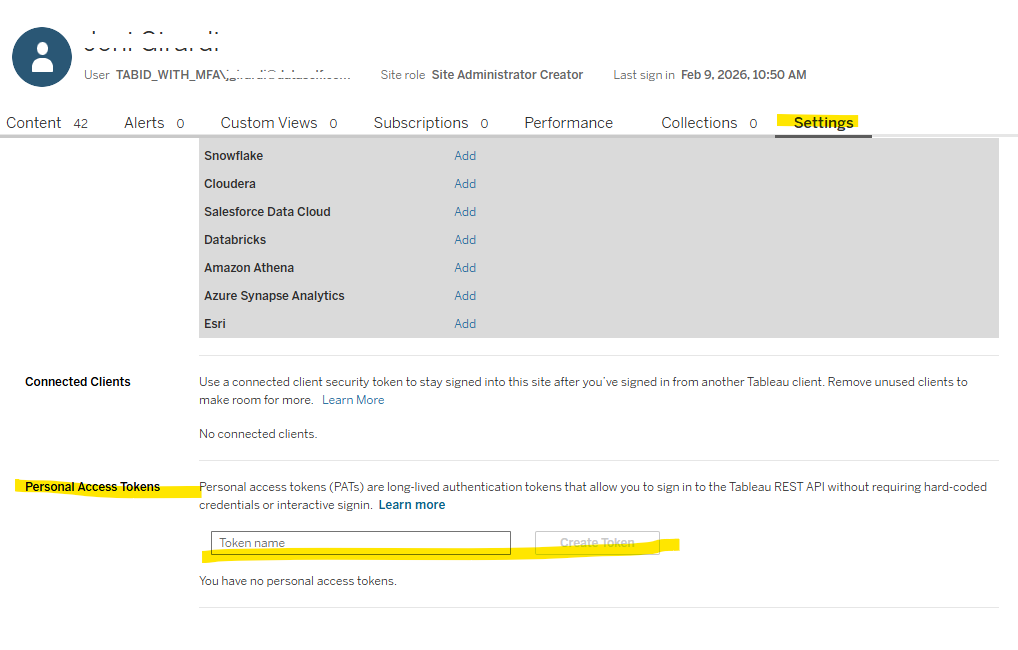The width and height of the screenshot is (1018, 650).
Task: Switch to the Alerts tab
Action: 144,123
